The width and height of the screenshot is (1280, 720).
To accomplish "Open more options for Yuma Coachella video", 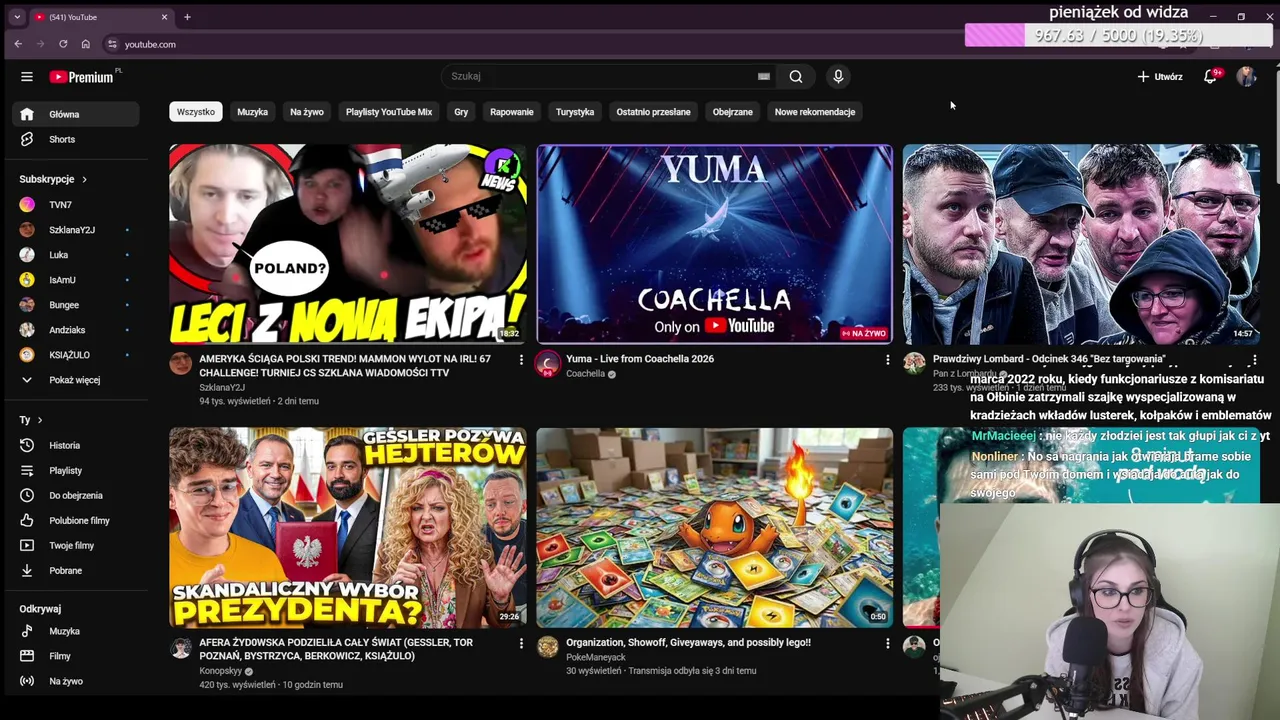I will pyautogui.click(x=887, y=360).
